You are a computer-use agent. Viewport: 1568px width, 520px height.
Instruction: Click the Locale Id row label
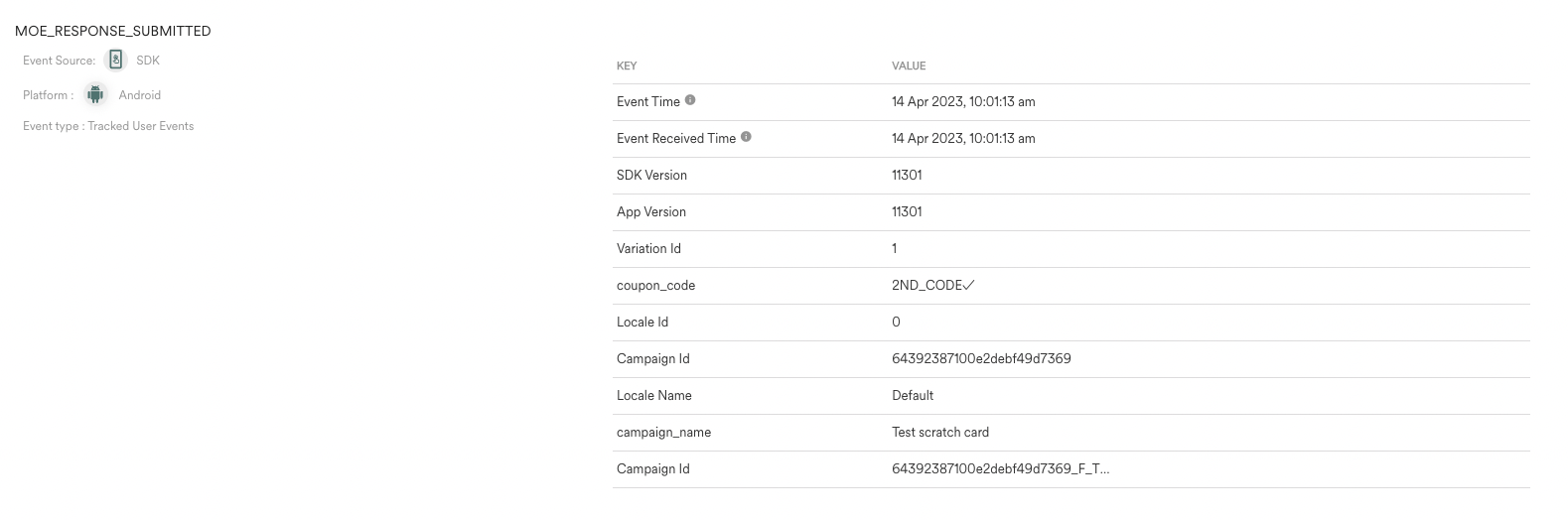[641, 322]
